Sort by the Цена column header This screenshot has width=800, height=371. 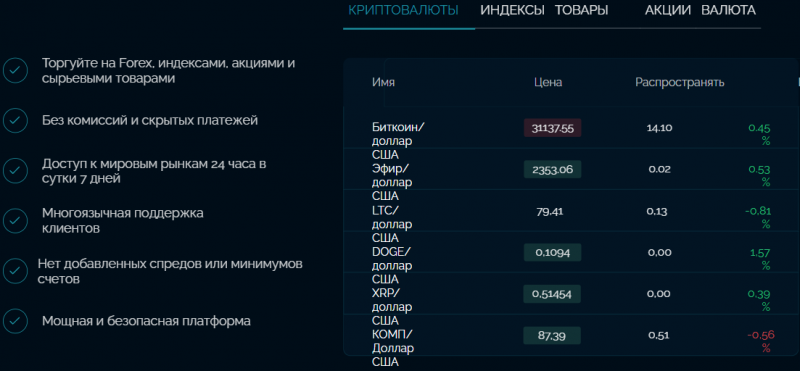pyautogui.click(x=548, y=82)
